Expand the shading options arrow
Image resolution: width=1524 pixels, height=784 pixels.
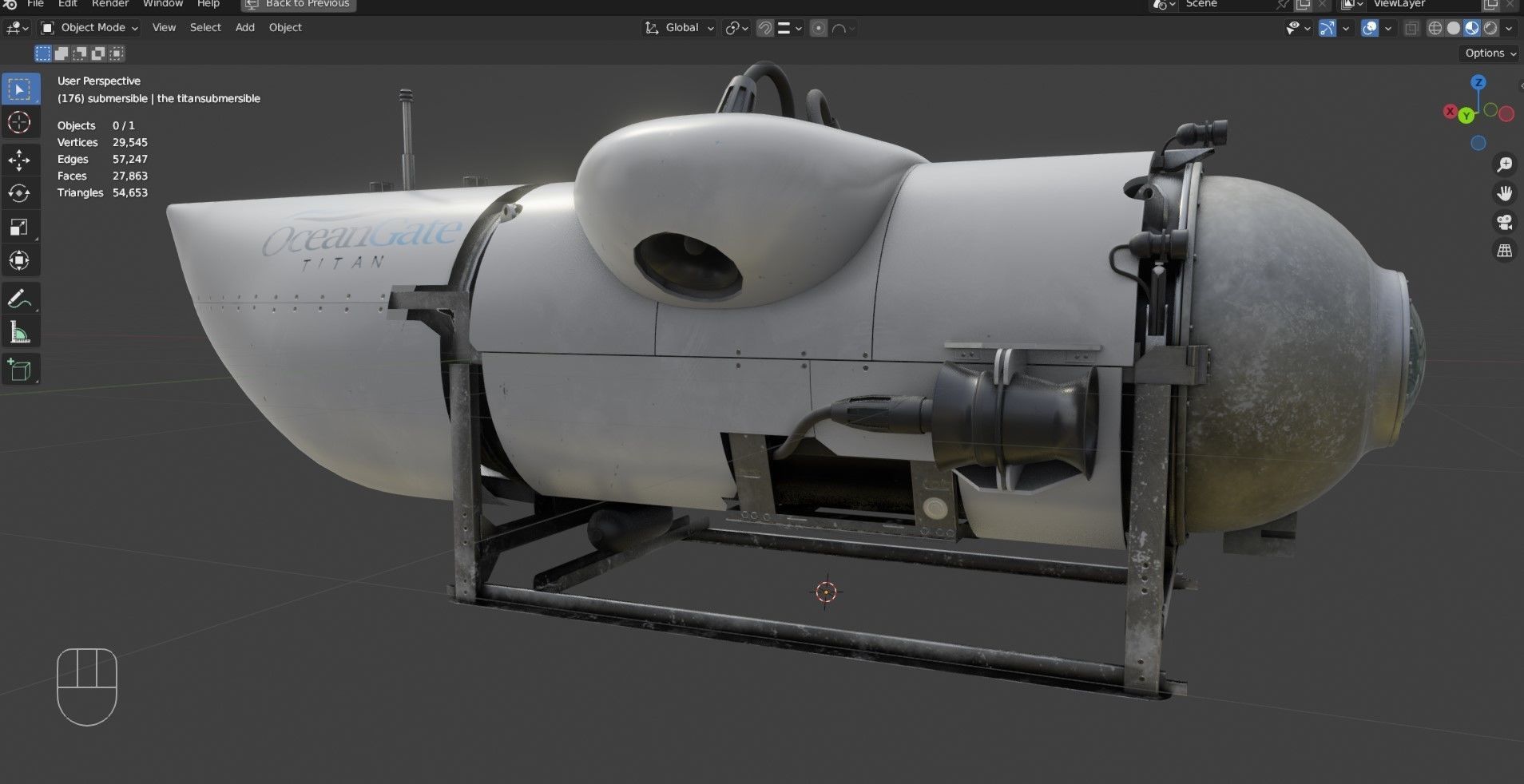(x=1509, y=28)
